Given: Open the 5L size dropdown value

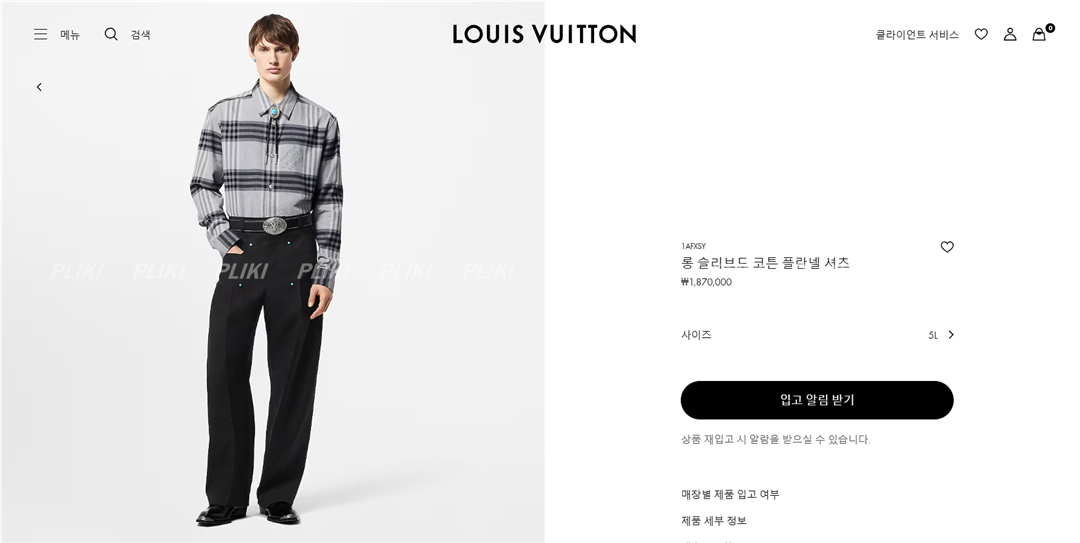Looking at the screenshot, I should 933,336.
